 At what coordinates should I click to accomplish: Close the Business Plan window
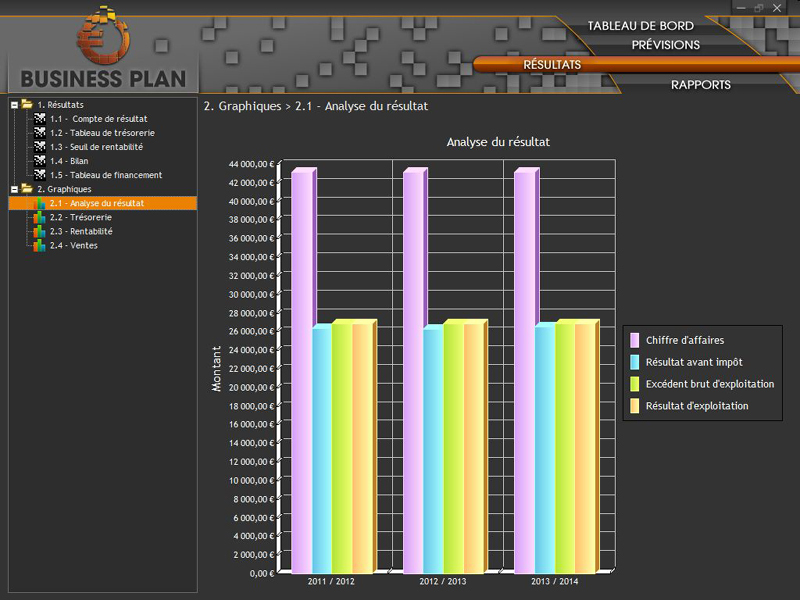pyautogui.click(x=777, y=8)
